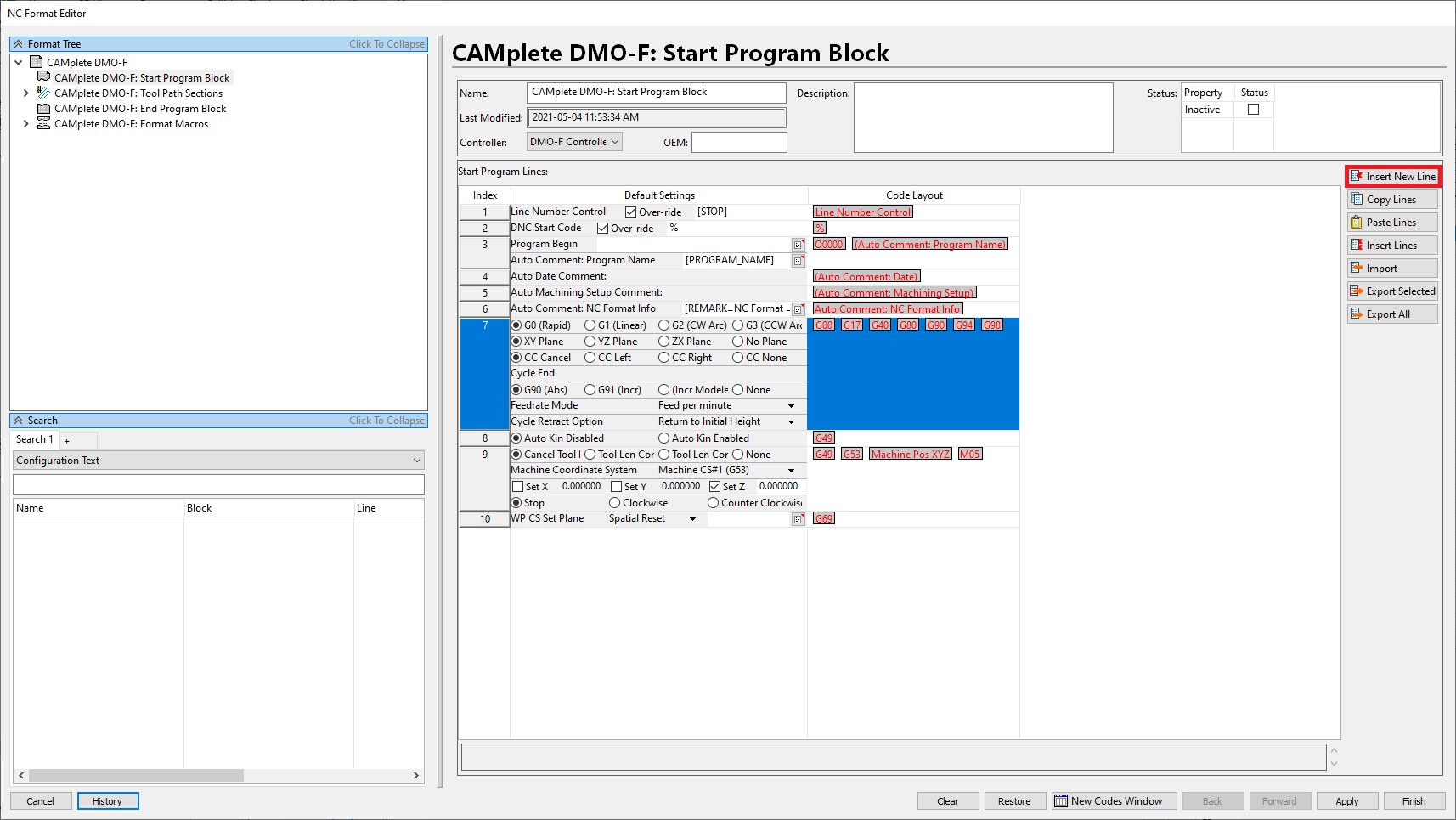Select the Line Number Control code tag
This screenshot has height=820, width=1456.
pyautogui.click(x=863, y=212)
